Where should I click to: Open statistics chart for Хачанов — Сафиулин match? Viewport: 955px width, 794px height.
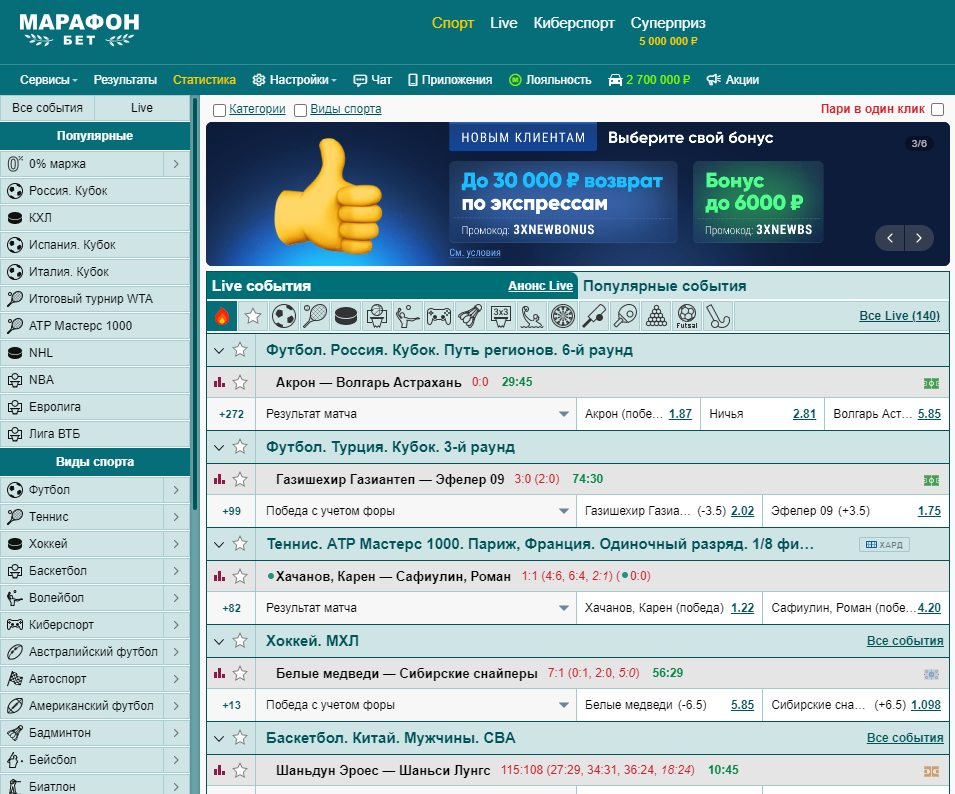coord(219,576)
